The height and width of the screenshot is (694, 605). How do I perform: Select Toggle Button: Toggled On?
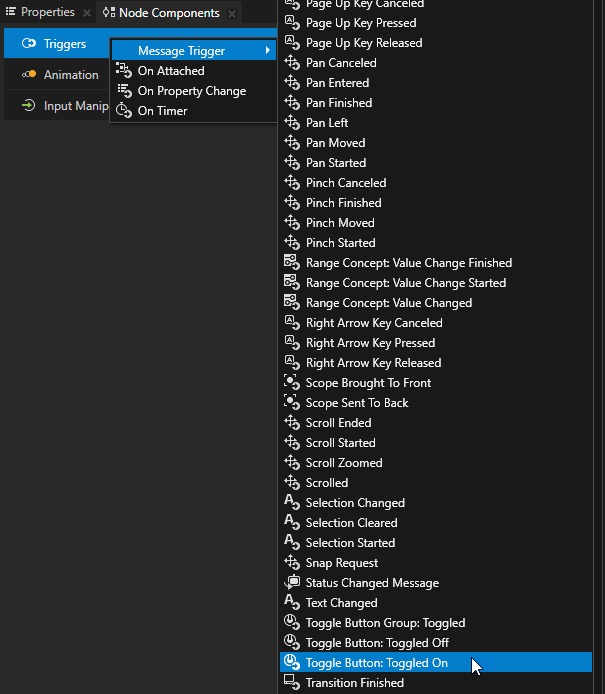click(x=436, y=663)
